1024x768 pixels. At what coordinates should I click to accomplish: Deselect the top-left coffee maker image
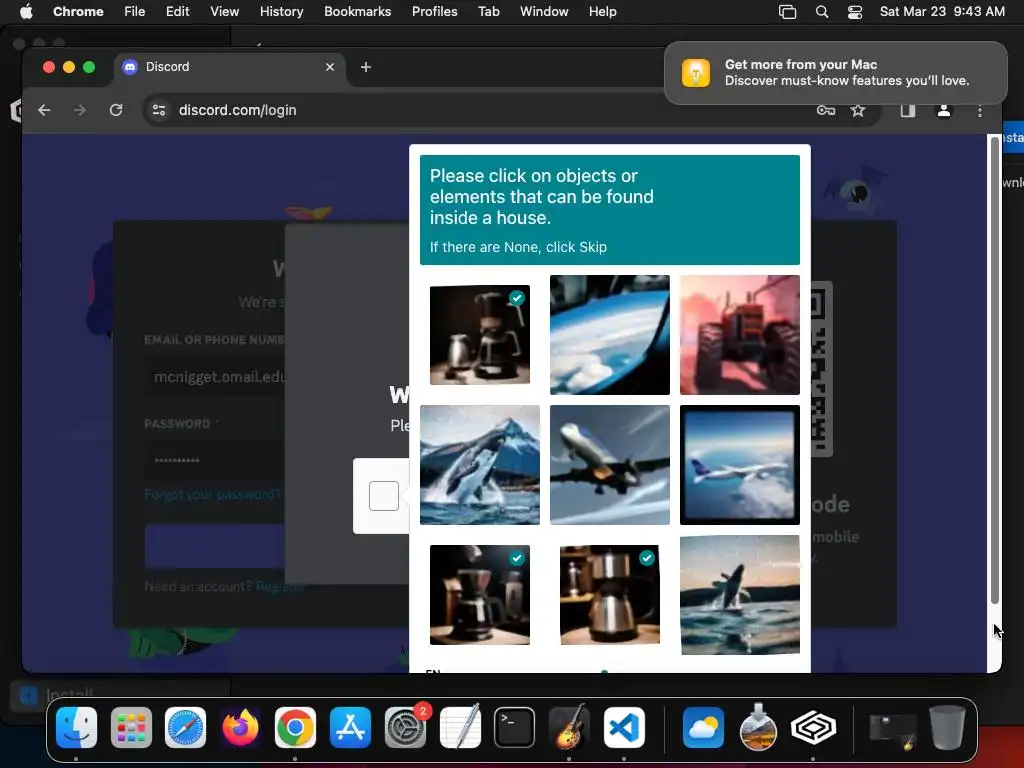click(479, 335)
